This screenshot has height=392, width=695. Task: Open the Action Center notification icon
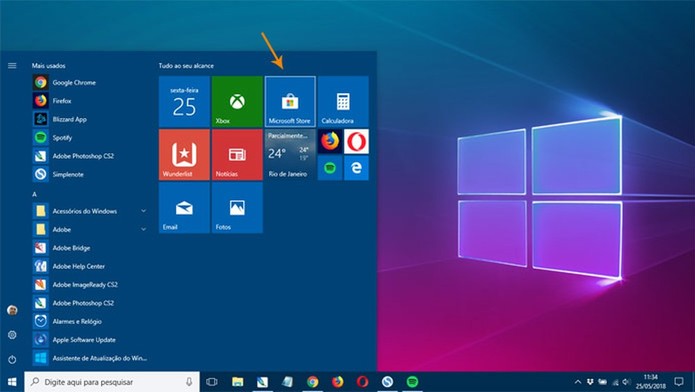click(x=679, y=382)
